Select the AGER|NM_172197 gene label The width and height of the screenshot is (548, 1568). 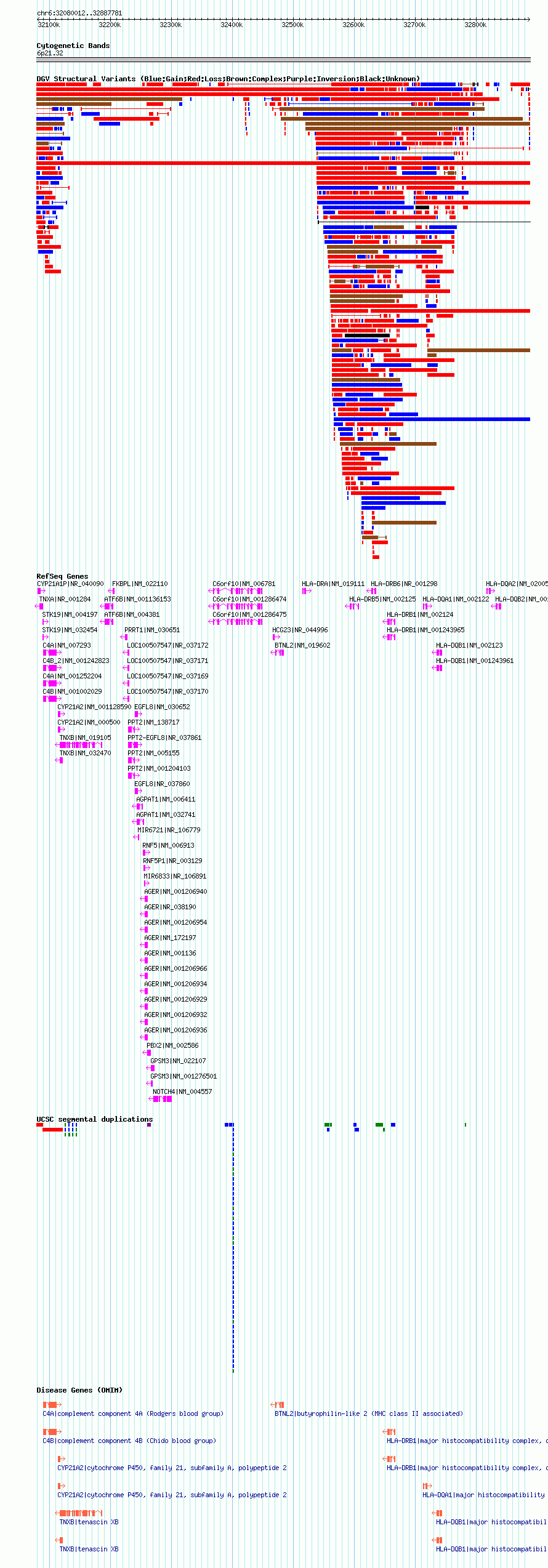pos(170,938)
